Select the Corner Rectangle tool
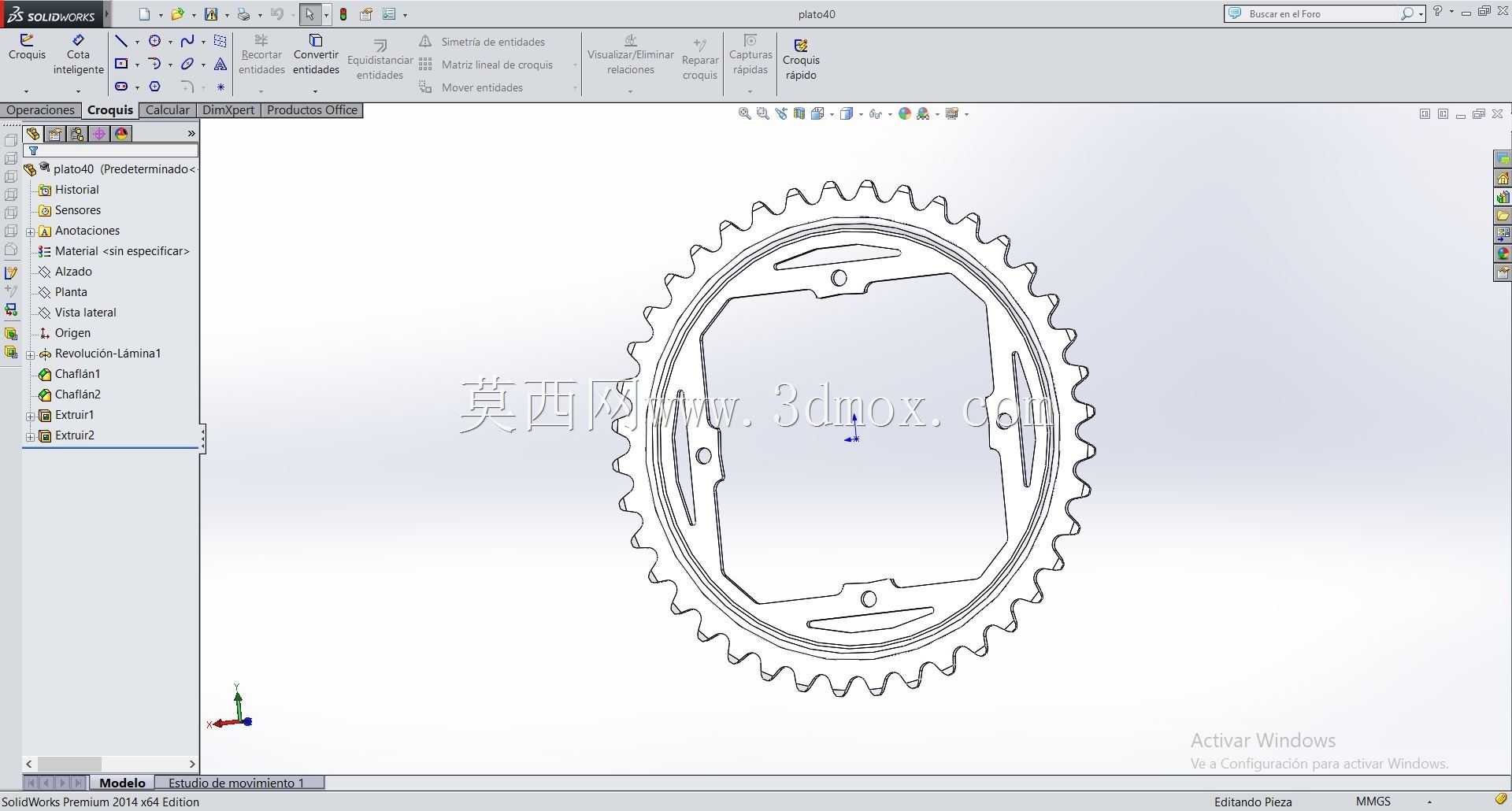The image size is (1512, 811). click(x=121, y=64)
